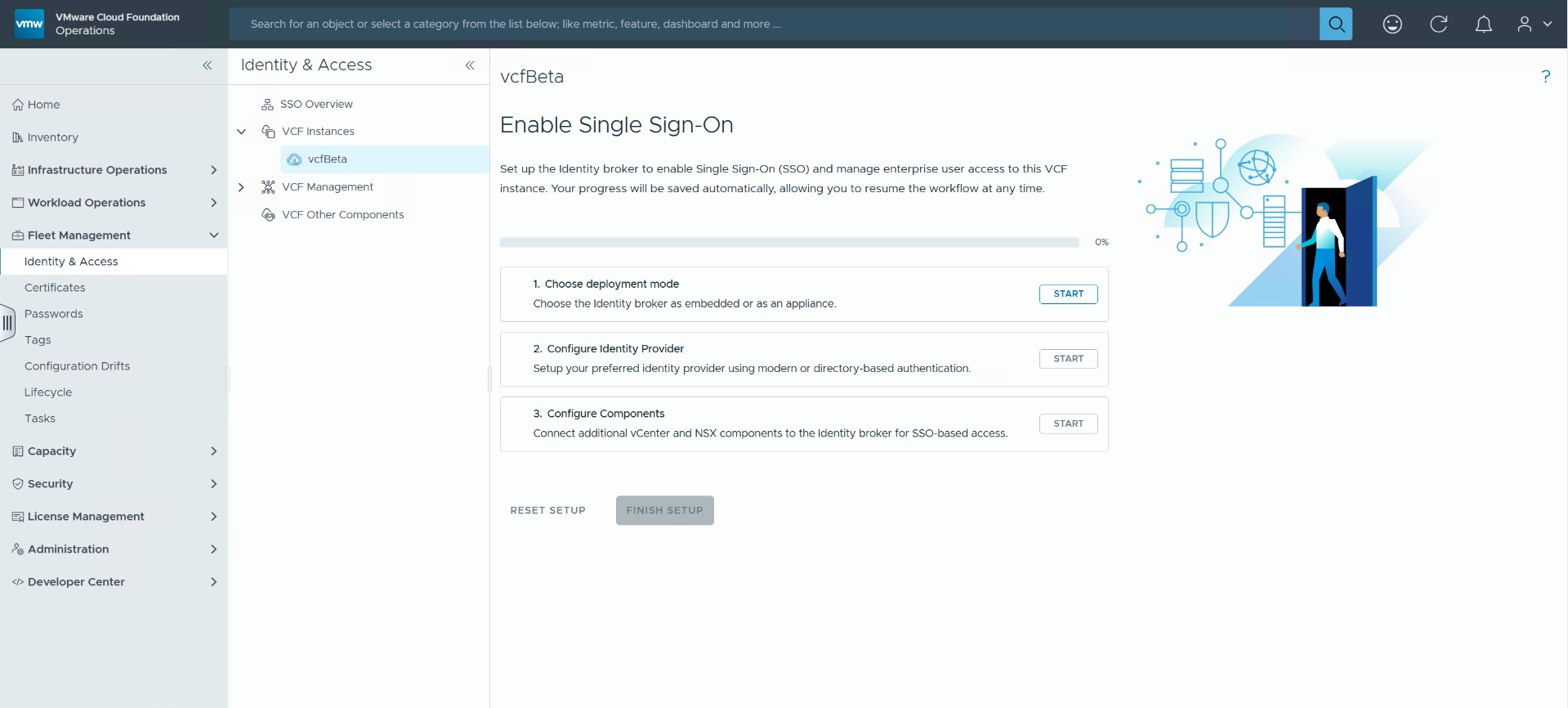Image resolution: width=1568 pixels, height=708 pixels.
Task: Open the notifications bell
Action: tap(1484, 25)
